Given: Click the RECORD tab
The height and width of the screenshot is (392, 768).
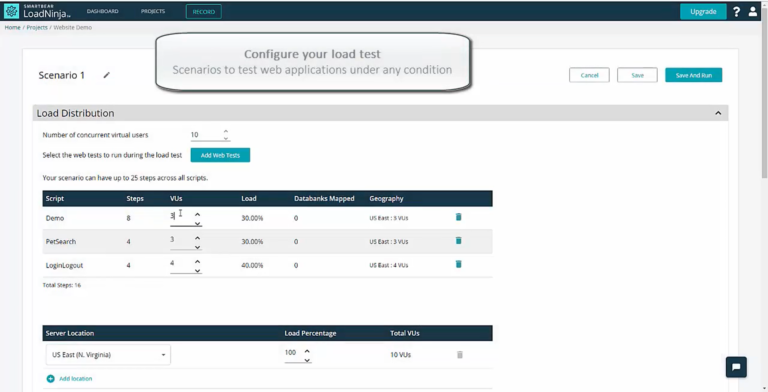Looking at the screenshot, I should (204, 12).
